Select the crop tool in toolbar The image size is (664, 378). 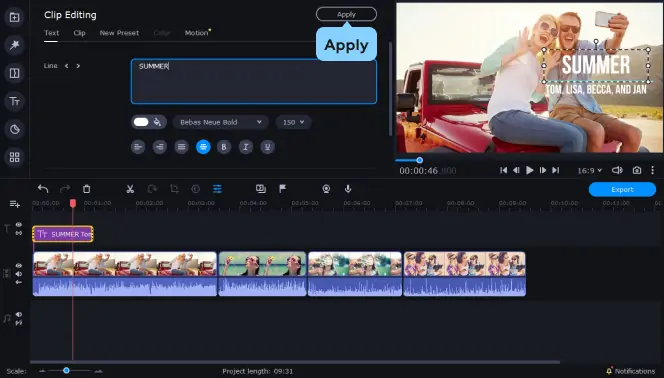pyautogui.click(x=174, y=189)
